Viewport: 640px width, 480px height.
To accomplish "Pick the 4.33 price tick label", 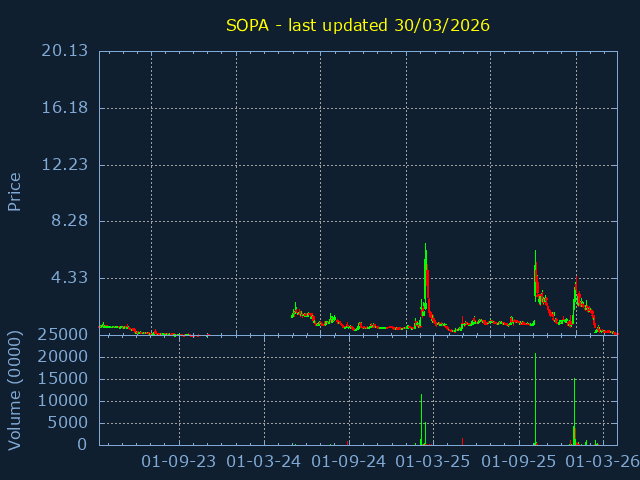I will (70, 277).
